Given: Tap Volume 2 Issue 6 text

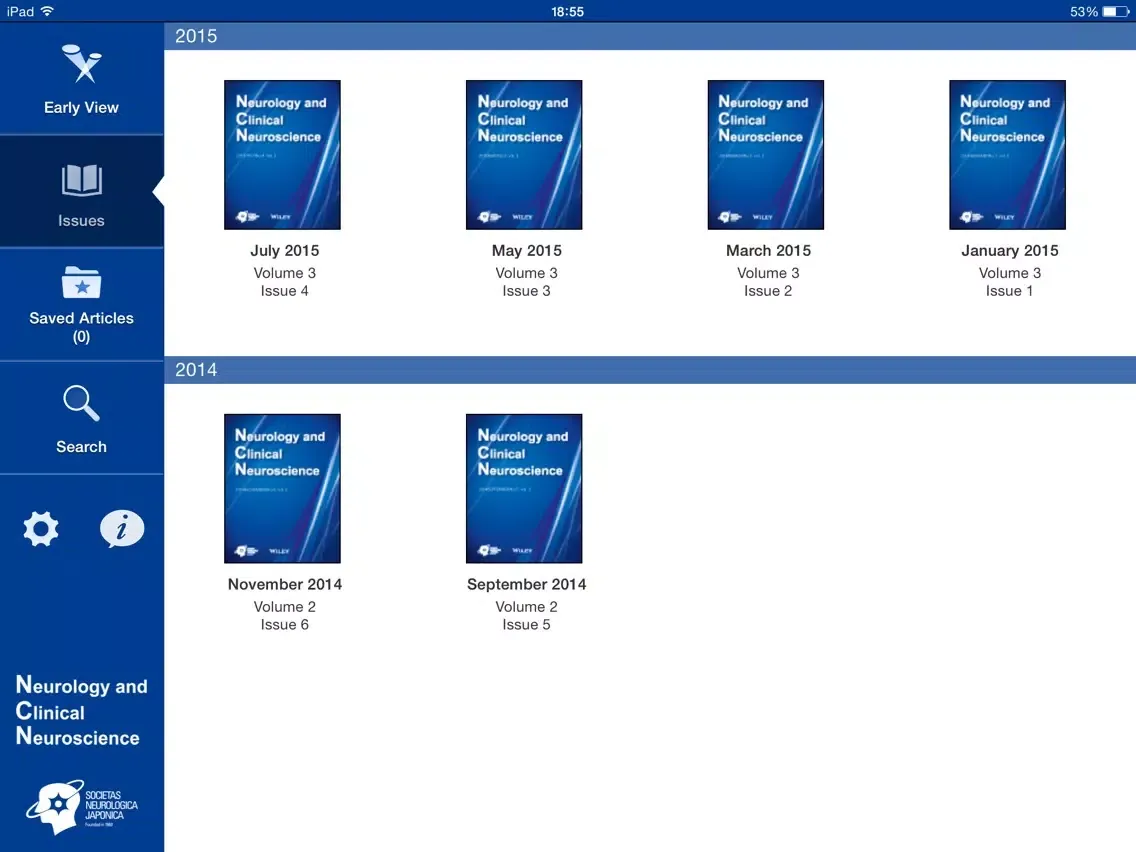Looking at the screenshot, I should point(285,615).
